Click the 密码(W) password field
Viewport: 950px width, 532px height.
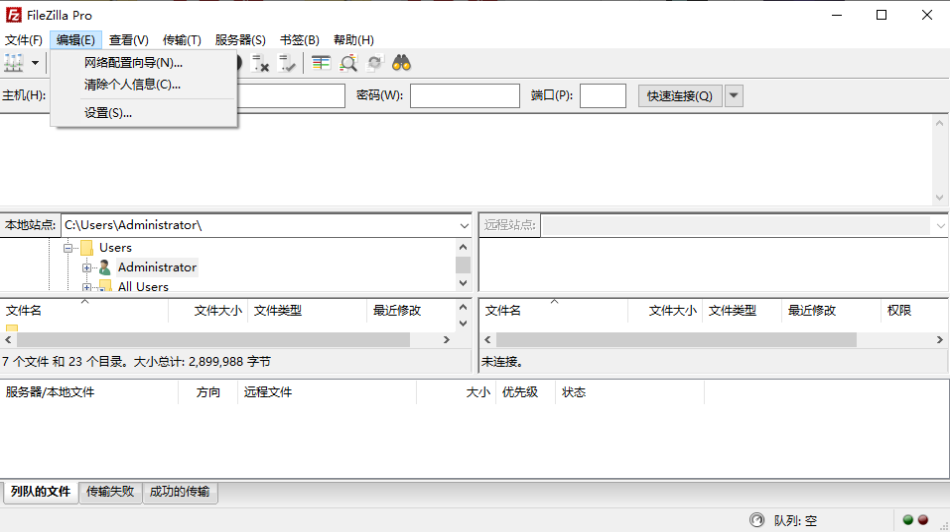click(465, 96)
